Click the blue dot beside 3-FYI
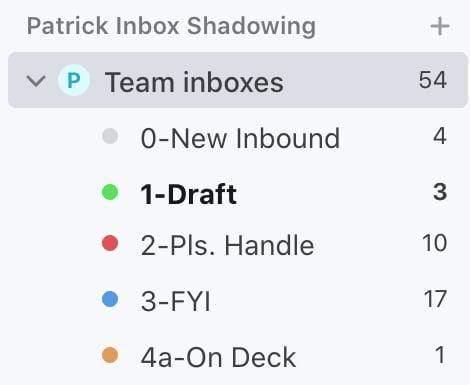This screenshot has width=470, height=385. (110, 299)
